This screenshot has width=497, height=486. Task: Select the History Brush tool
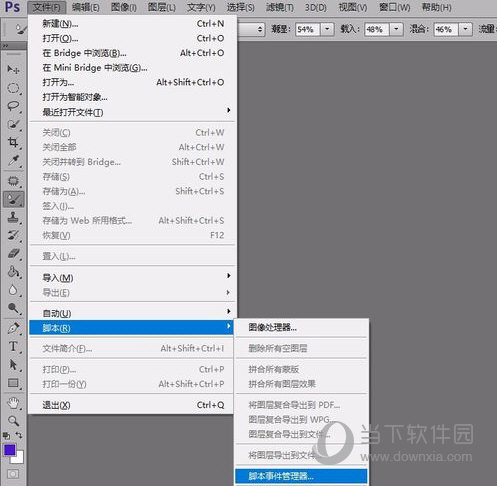pyautogui.click(x=13, y=235)
